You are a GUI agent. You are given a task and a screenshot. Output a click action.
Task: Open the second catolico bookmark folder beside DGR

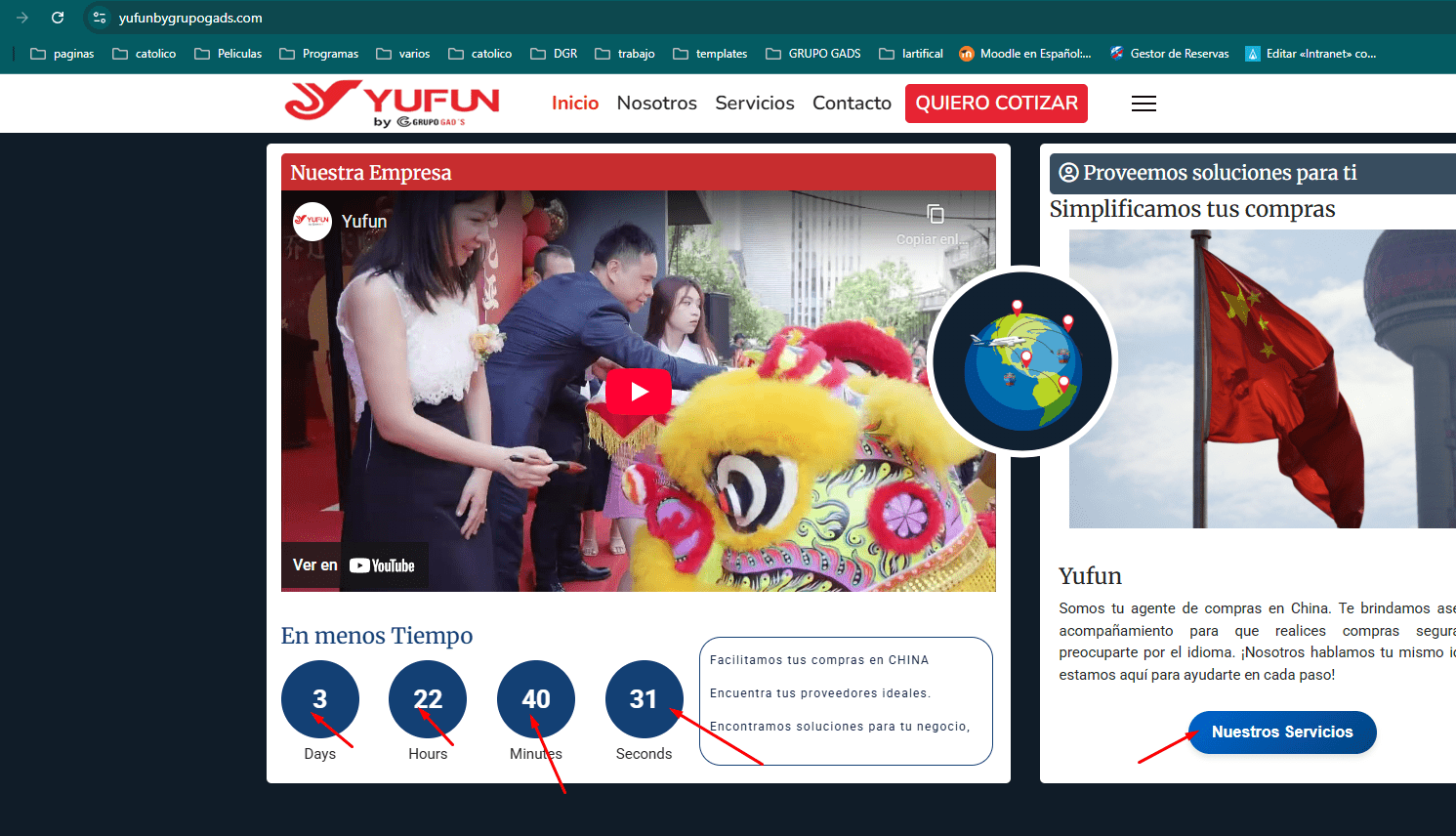[480, 54]
